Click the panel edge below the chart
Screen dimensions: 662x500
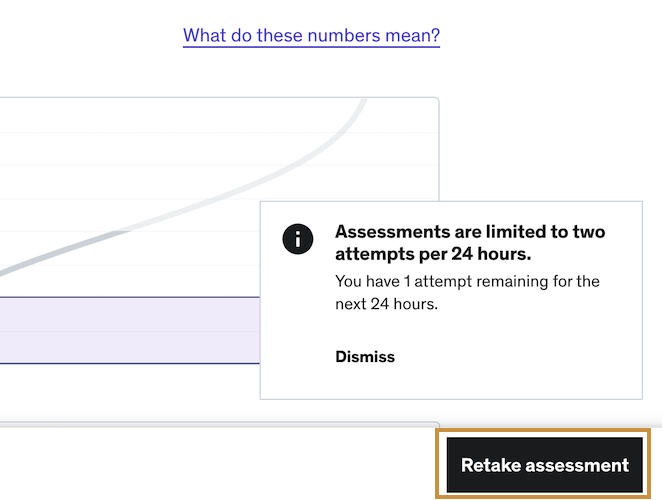click(200, 423)
